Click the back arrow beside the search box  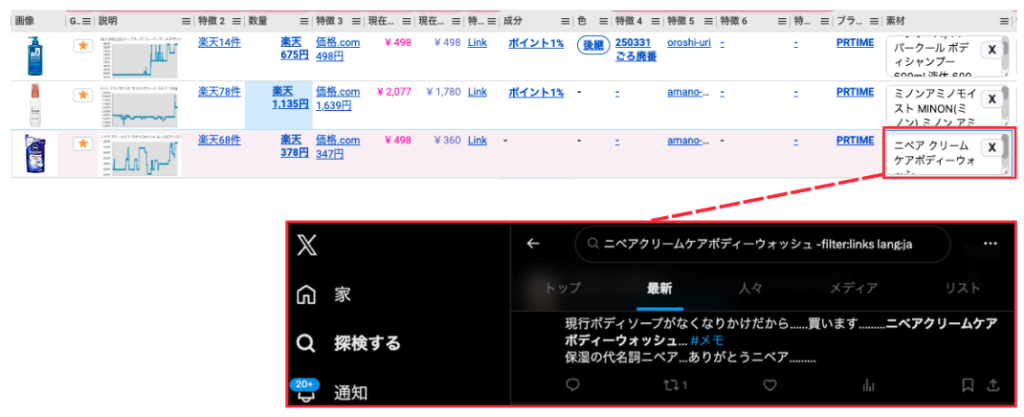(533, 243)
